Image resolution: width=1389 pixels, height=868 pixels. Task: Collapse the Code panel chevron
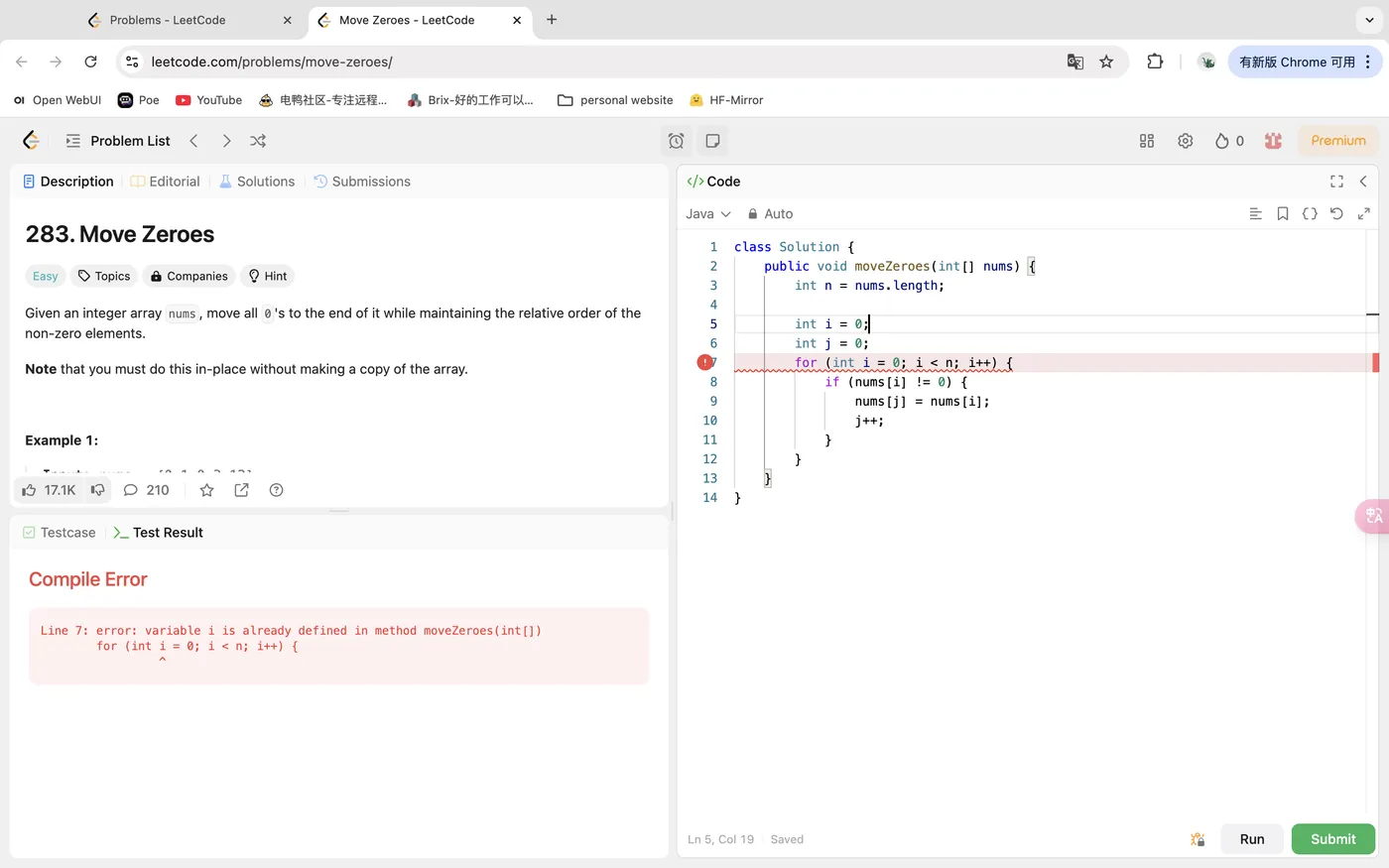pyautogui.click(x=1363, y=182)
